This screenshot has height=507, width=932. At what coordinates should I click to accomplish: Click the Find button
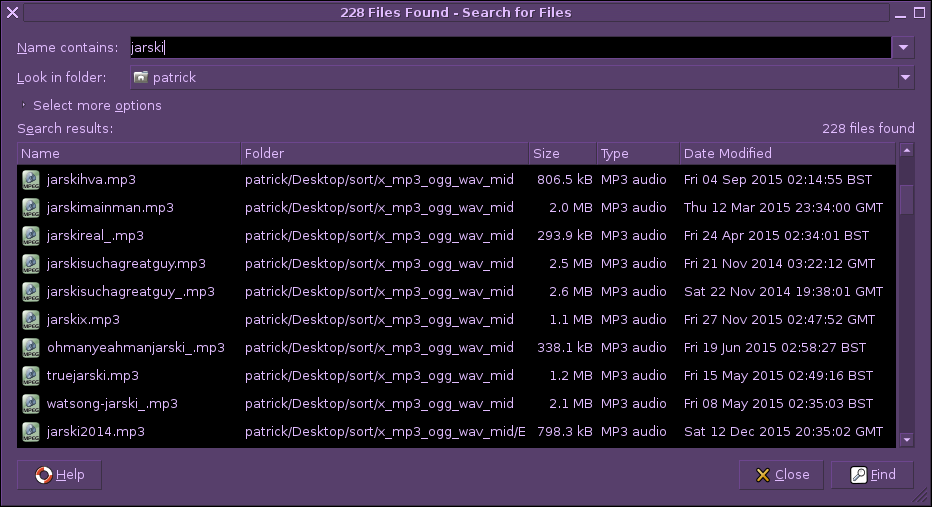point(873,475)
